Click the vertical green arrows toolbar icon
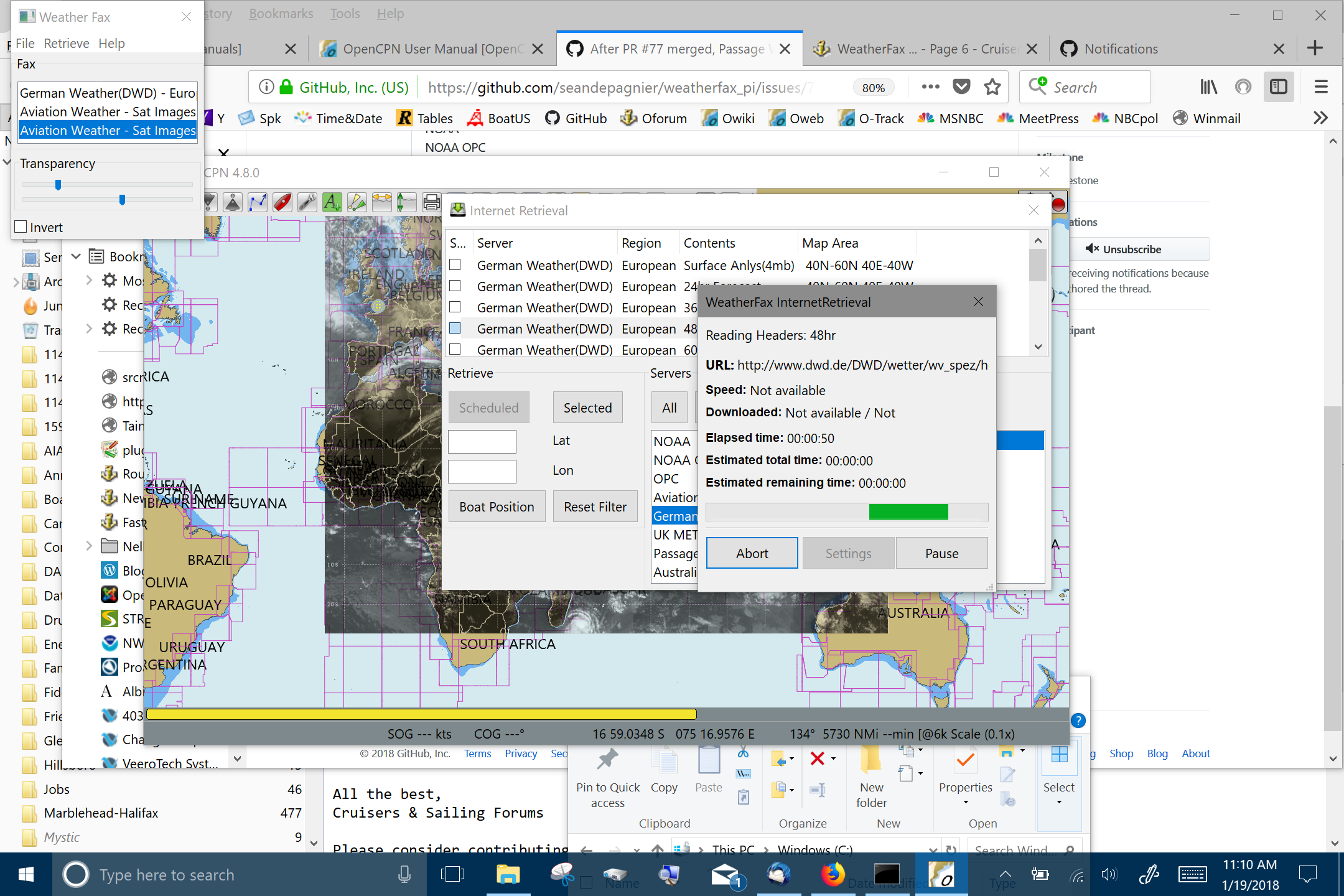Screen dimensions: 1344x896 click(407, 202)
